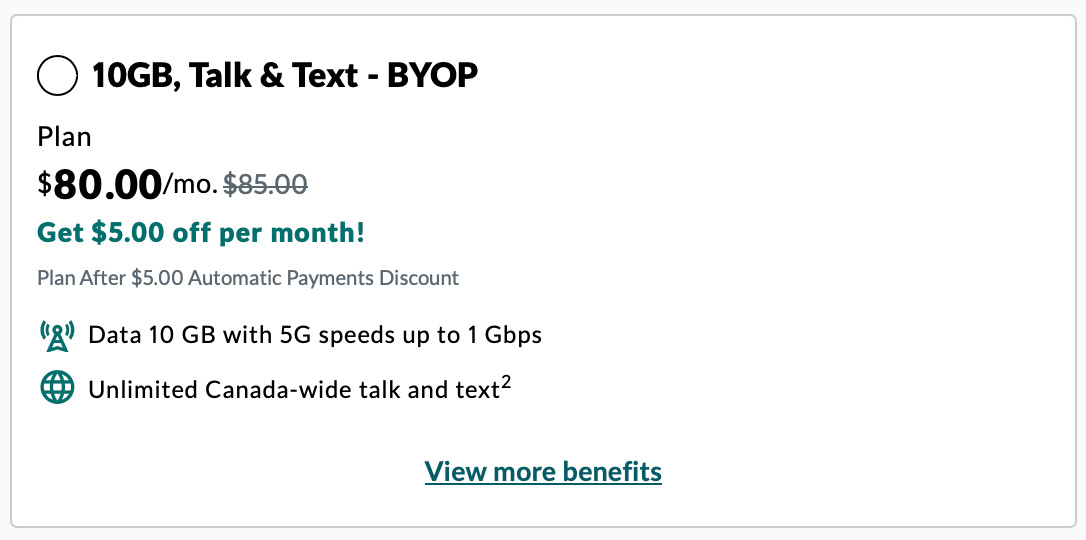Click the Plan After $5.00 Automatic Payments Discount note
The height and width of the screenshot is (540, 1086).
(248, 278)
